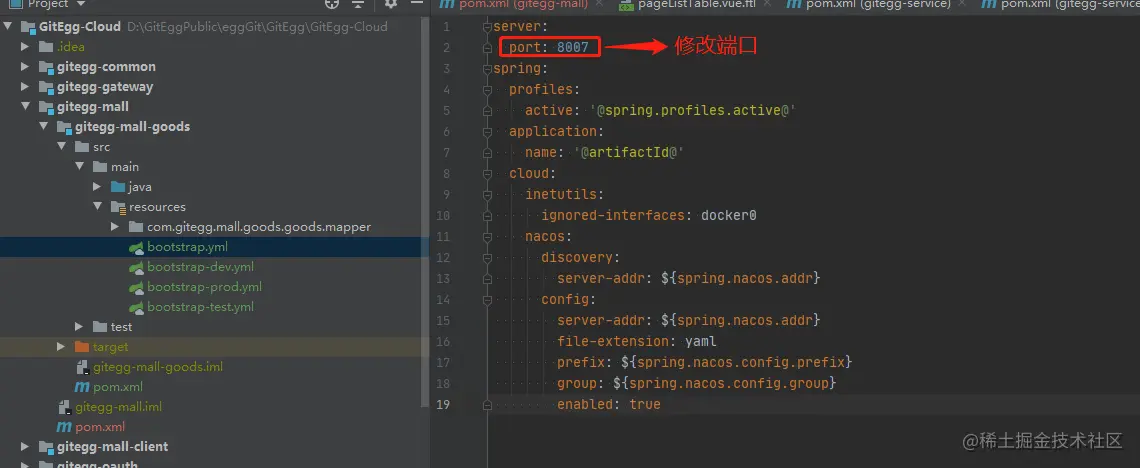Open bootstrap-test.yml file
This screenshot has width=1140, height=468.
coord(200,307)
